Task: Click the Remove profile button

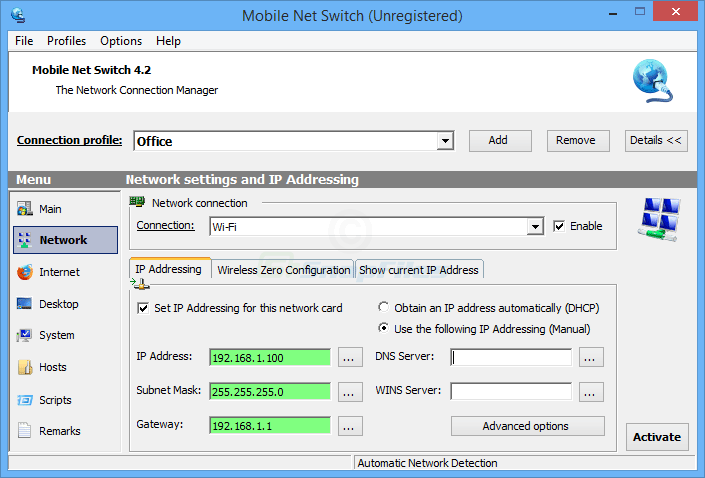Action: click(x=578, y=141)
